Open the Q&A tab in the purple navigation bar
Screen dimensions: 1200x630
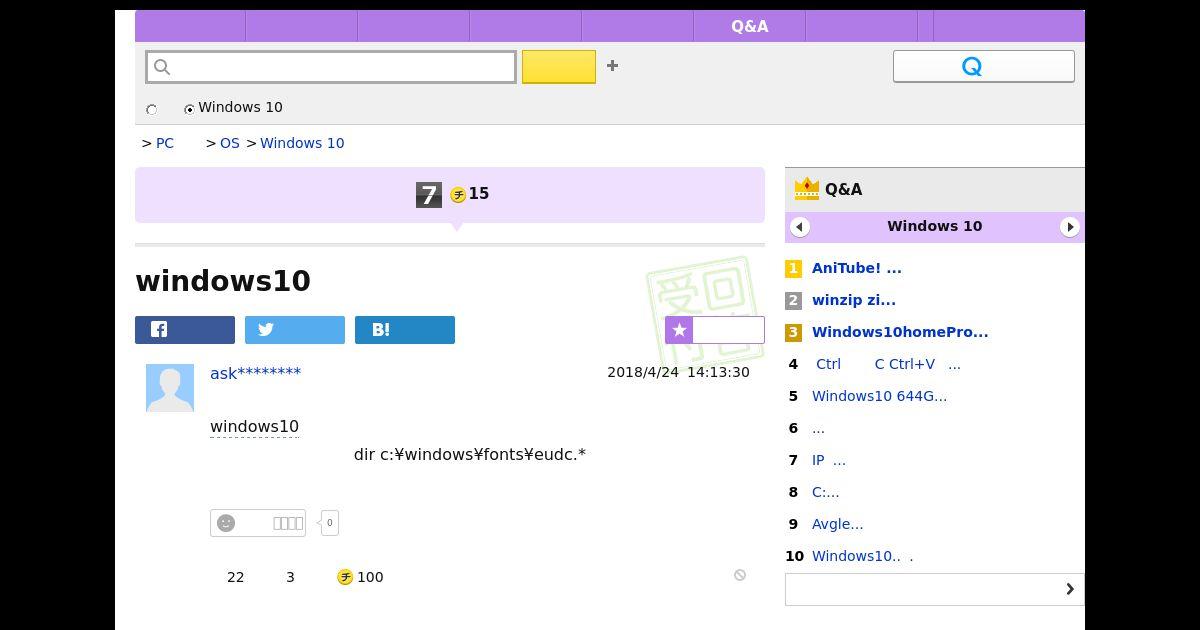750,26
